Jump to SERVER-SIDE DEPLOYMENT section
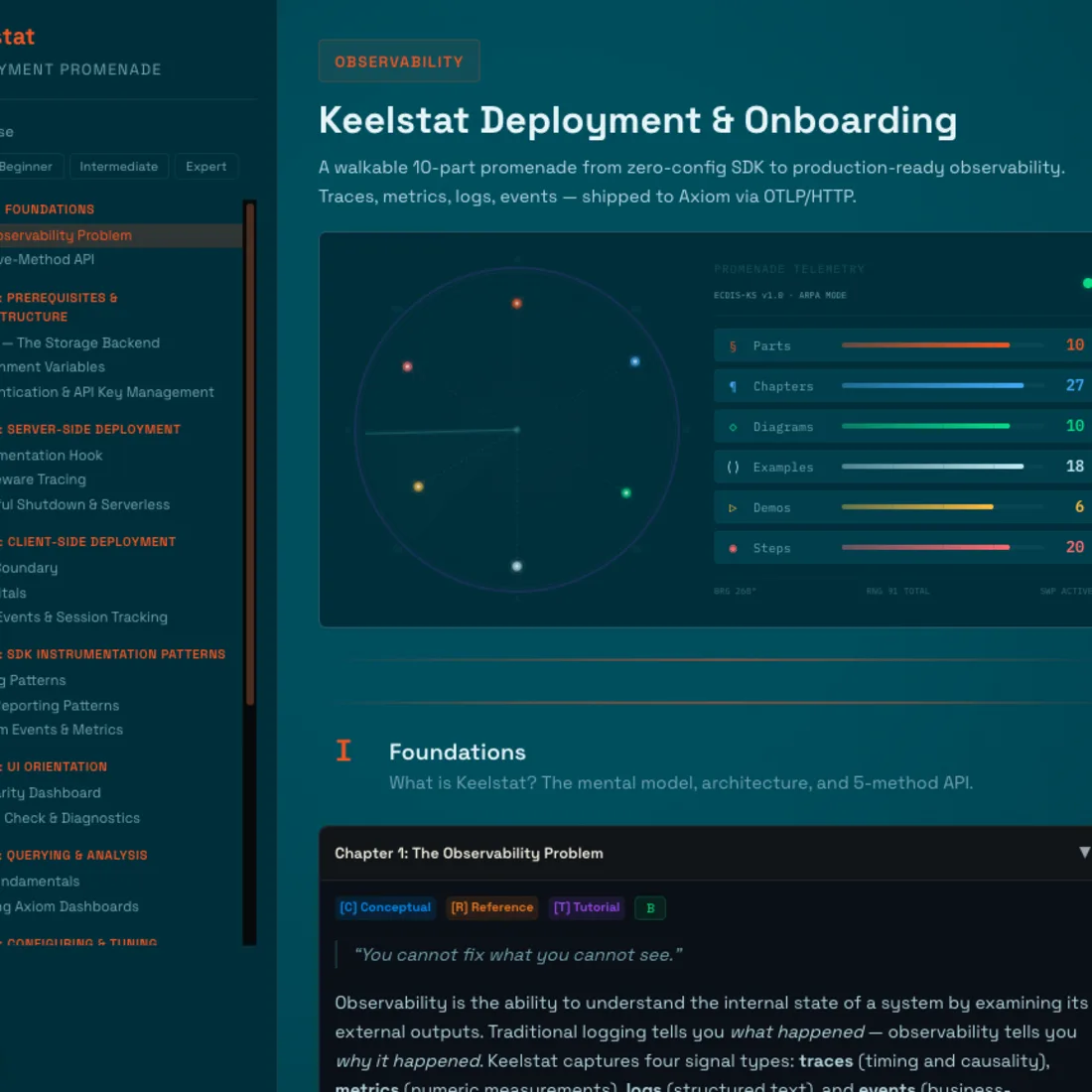This screenshot has height=1092, width=1092. pyautogui.click(x=90, y=429)
